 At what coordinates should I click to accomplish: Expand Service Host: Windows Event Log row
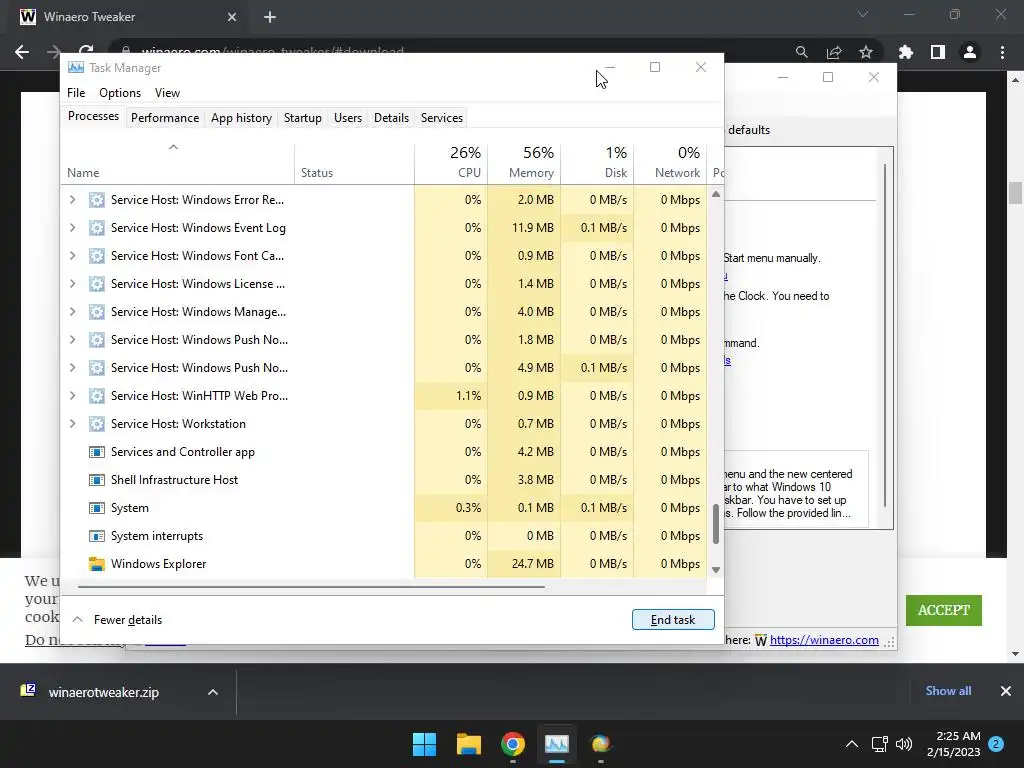[72, 228]
